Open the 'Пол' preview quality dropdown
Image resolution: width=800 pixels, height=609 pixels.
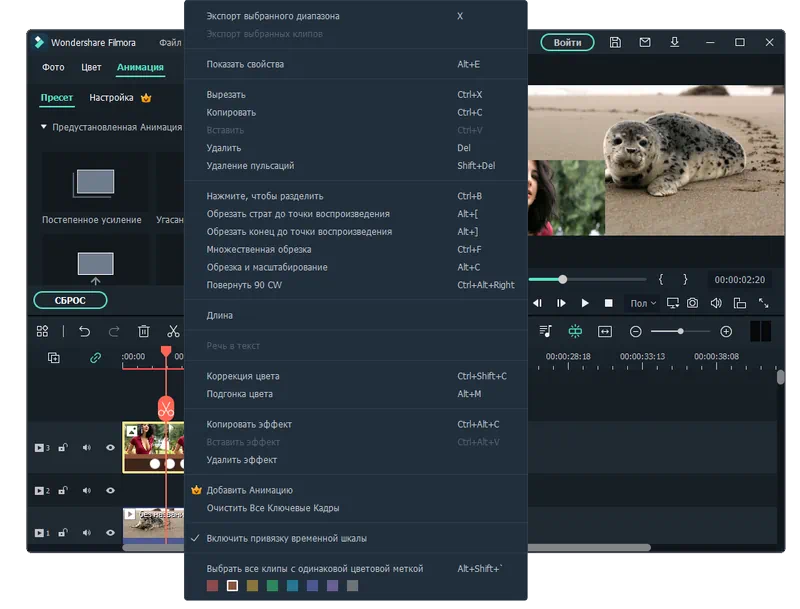pyautogui.click(x=641, y=303)
